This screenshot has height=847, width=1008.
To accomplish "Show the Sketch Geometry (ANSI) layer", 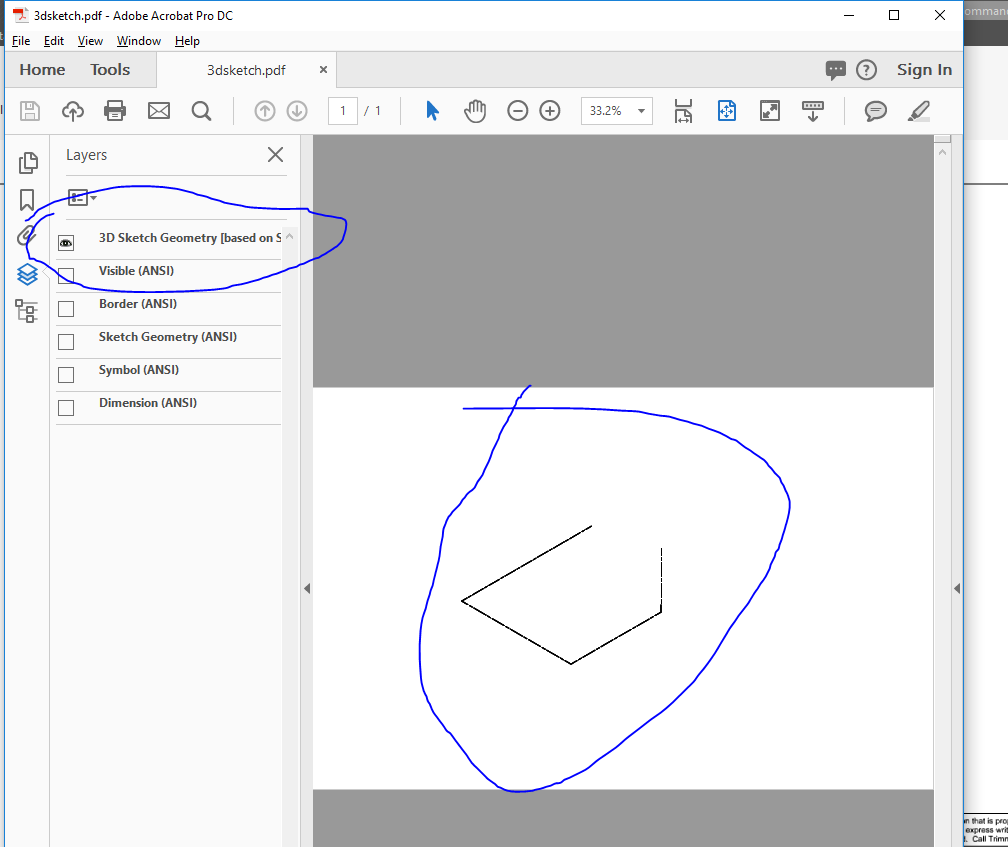I will point(66,342).
